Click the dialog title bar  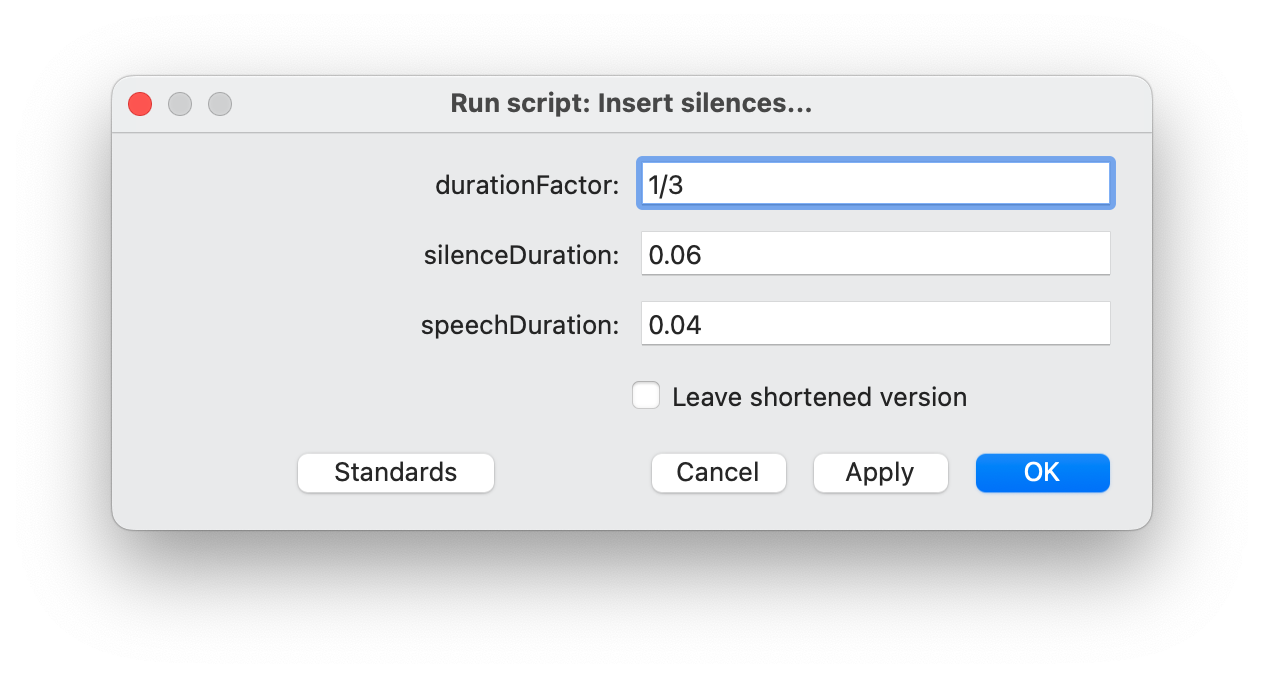pos(630,103)
